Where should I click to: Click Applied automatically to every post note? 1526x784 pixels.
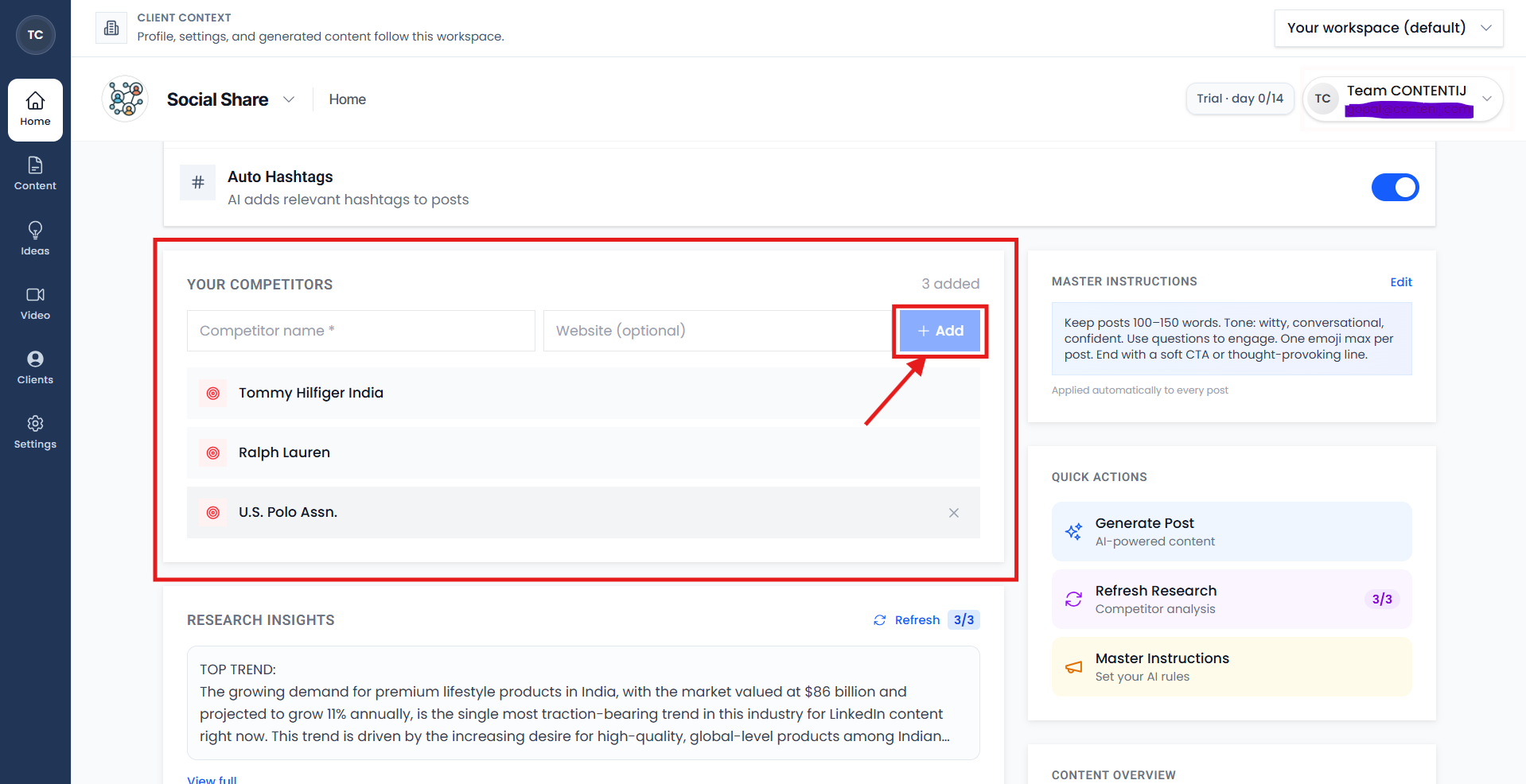tap(1140, 390)
